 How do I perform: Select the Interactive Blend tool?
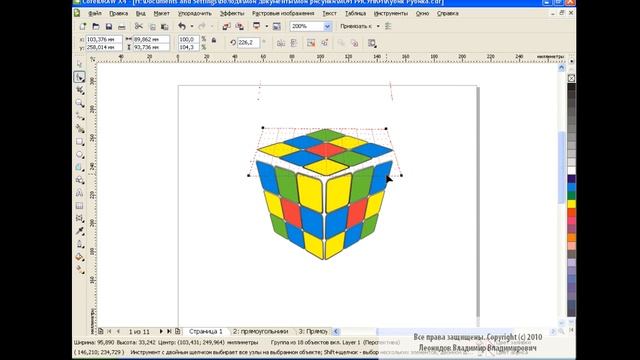point(80,219)
